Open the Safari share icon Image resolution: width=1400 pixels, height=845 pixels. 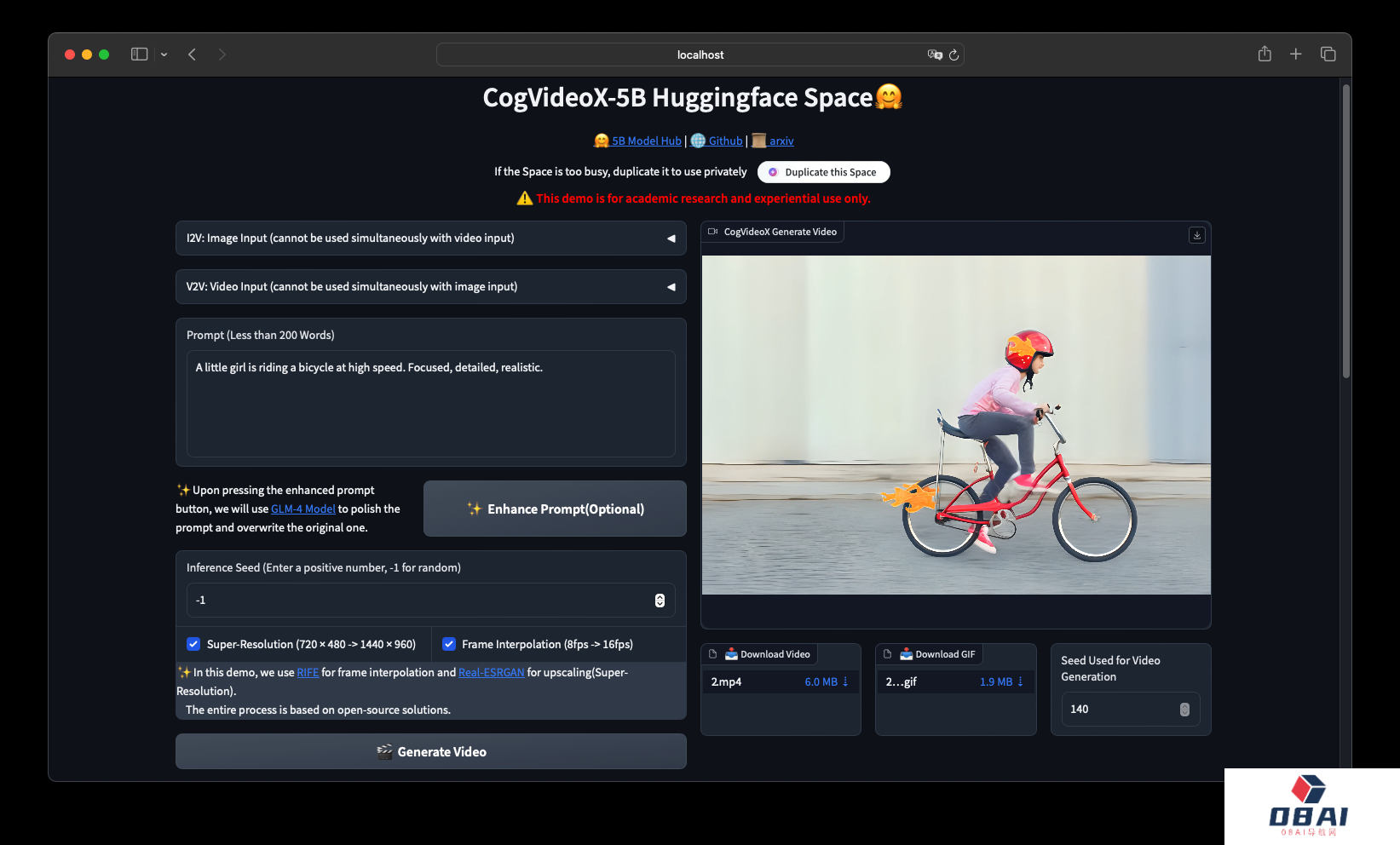tap(1265, 55)
